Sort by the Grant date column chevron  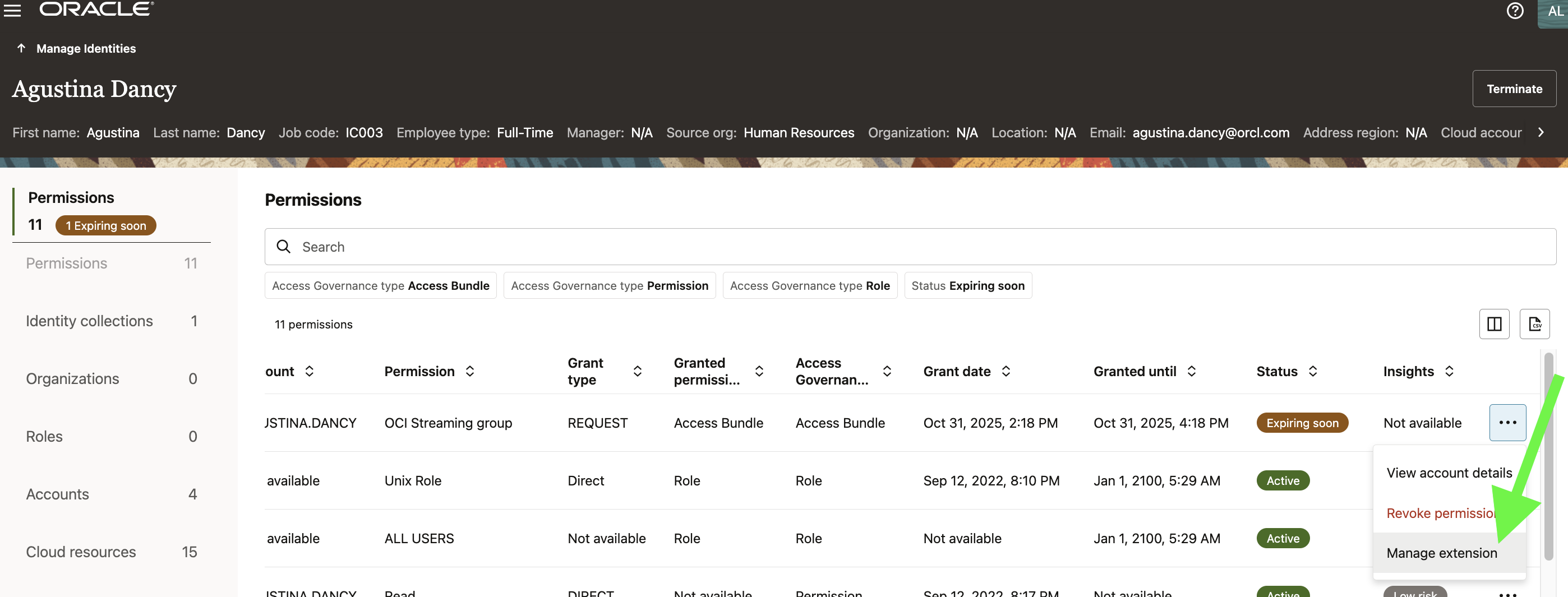(x=1006, y=371)
